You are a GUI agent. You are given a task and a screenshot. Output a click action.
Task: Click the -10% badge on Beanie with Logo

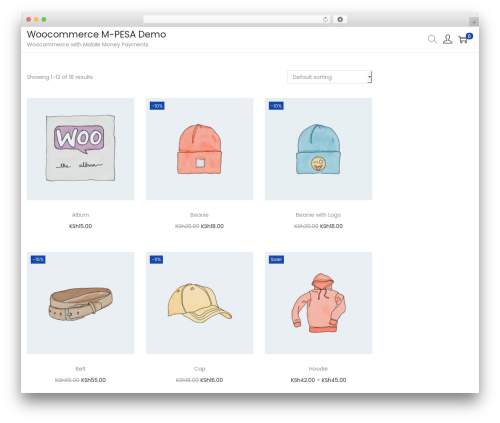tap(276, 106)
